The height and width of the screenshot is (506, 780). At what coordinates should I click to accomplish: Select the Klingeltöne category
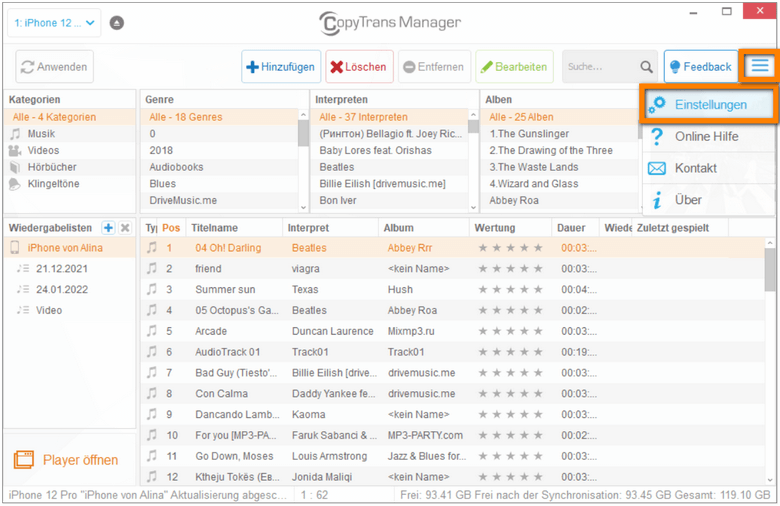pyautogui.click(x=70, y=184)
